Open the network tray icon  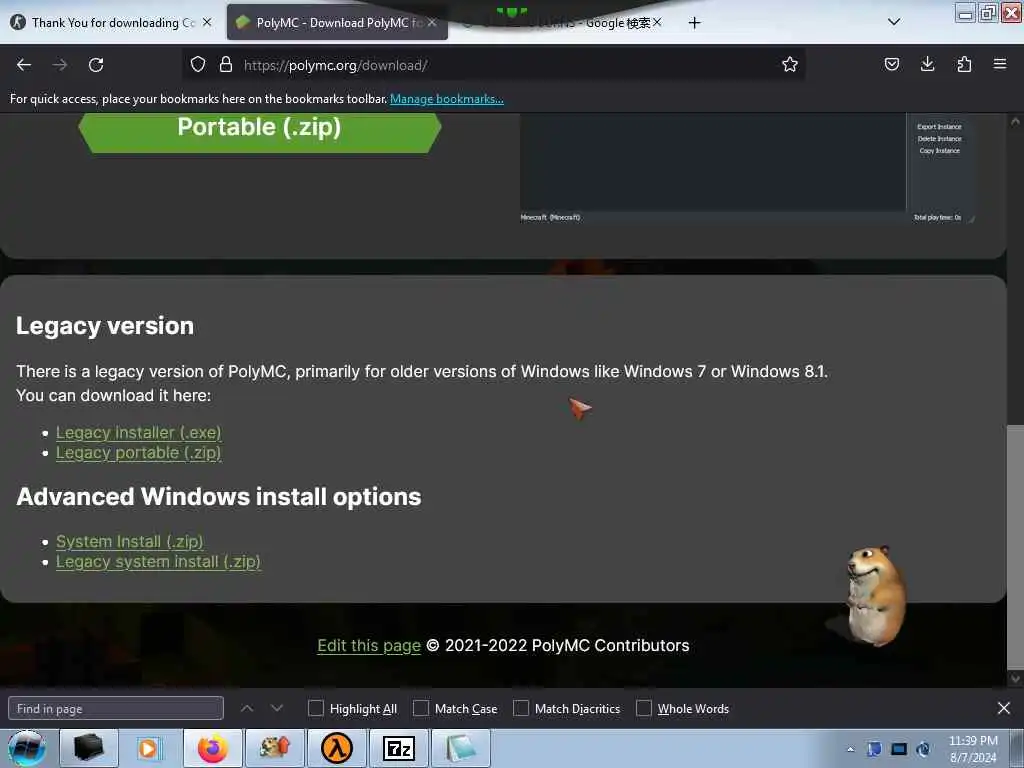[899, 750]
